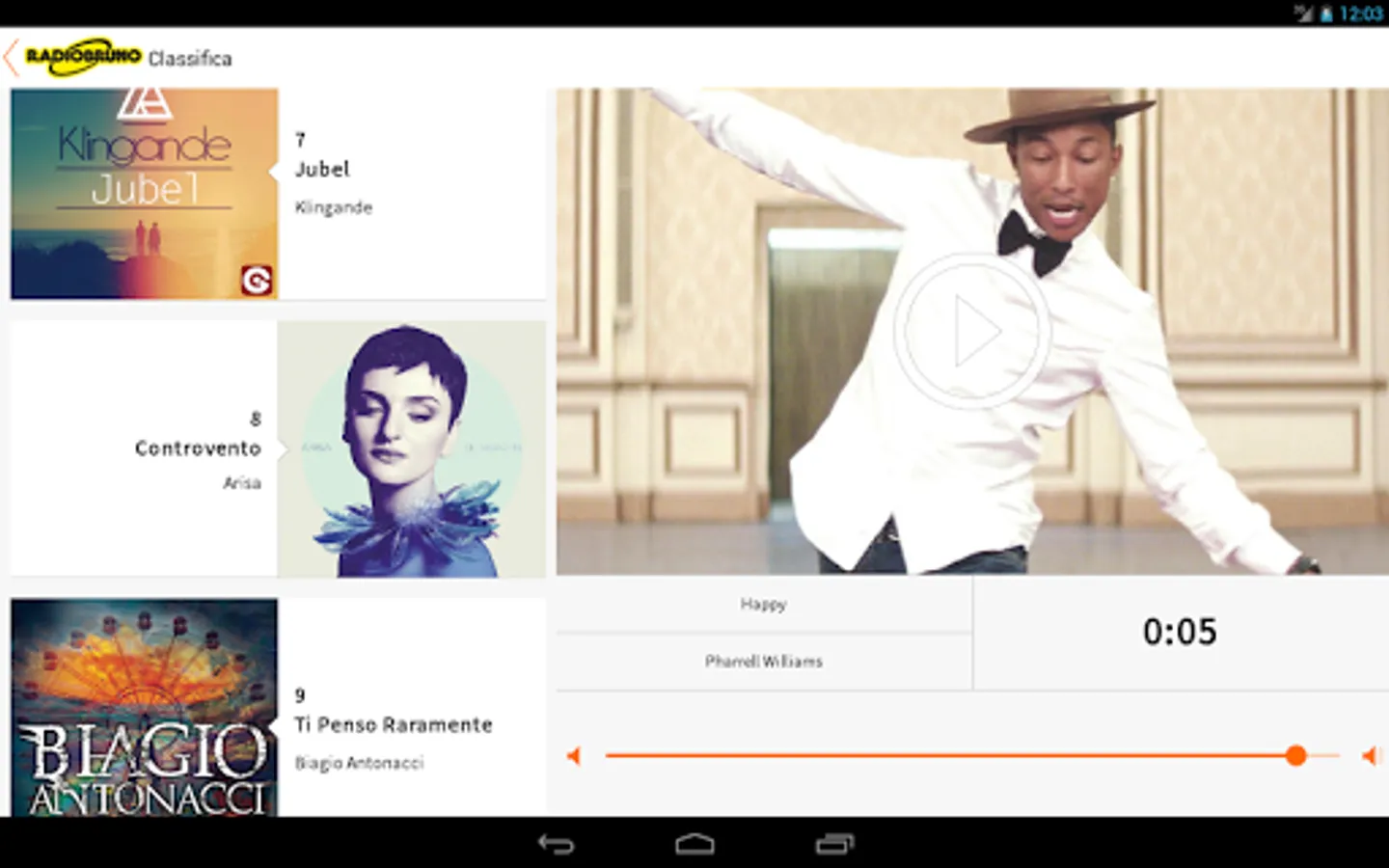Select the song title Controvento
The width and height of the screenshot is (1389, 868).
[x=198, y=448]
